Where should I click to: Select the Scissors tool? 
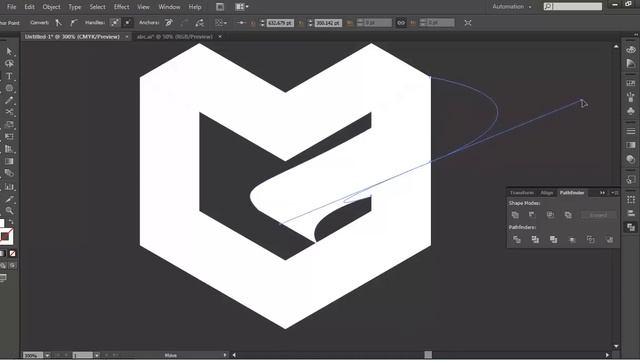point(9,112)
